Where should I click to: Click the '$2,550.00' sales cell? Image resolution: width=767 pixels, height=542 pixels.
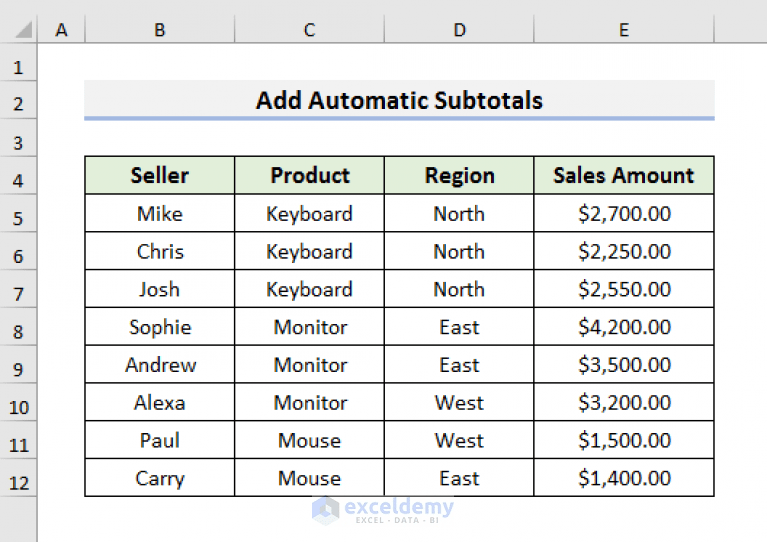[624, 289]
